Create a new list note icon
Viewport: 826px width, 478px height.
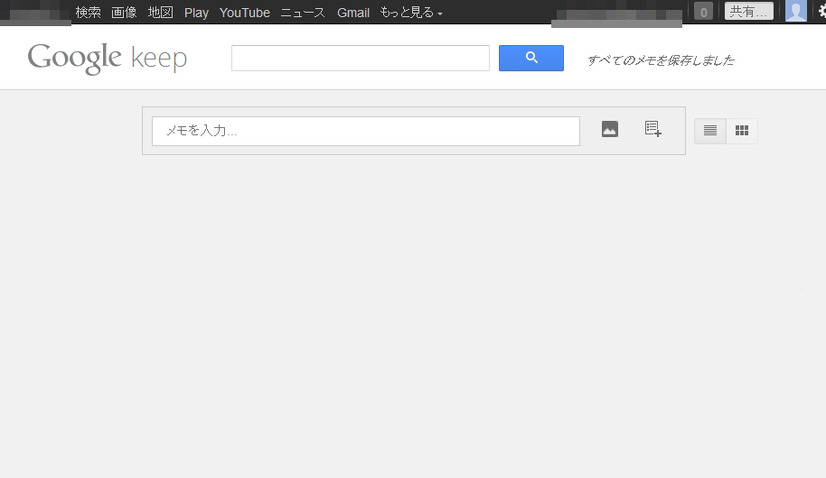point(653,129)
